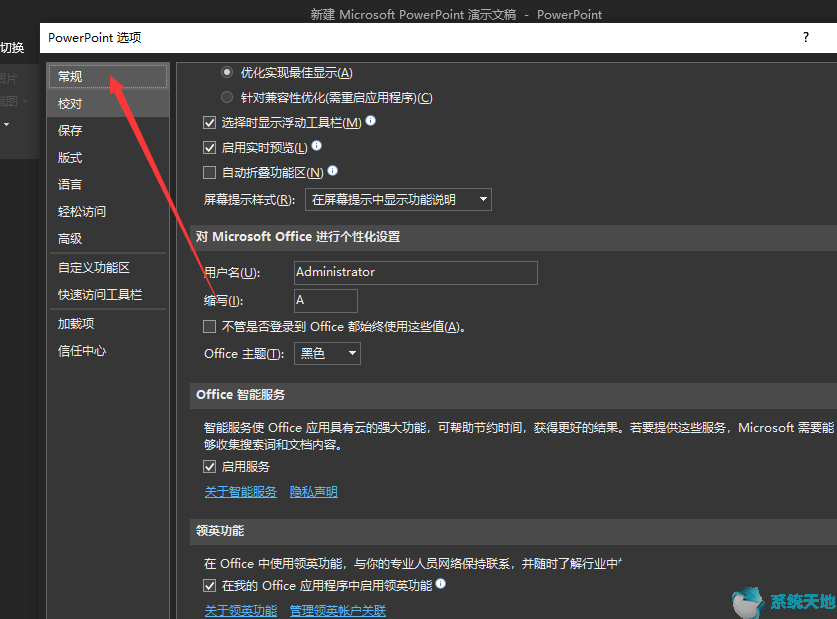Viewport: 837px width, 619px height.
Task: Open the 常规 options category
Action: [x=108, y=76]
